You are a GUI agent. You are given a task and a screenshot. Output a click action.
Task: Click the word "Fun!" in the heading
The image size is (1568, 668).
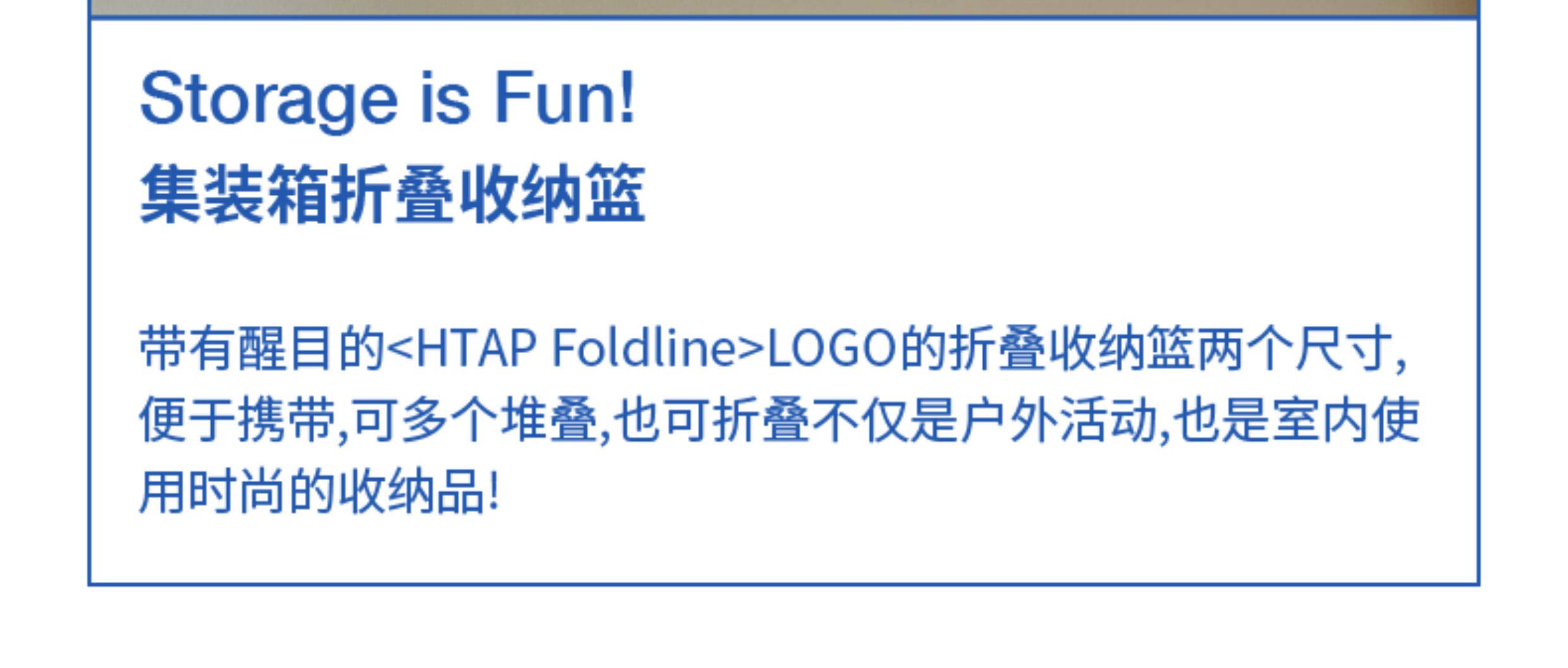(x=565, y=96)
